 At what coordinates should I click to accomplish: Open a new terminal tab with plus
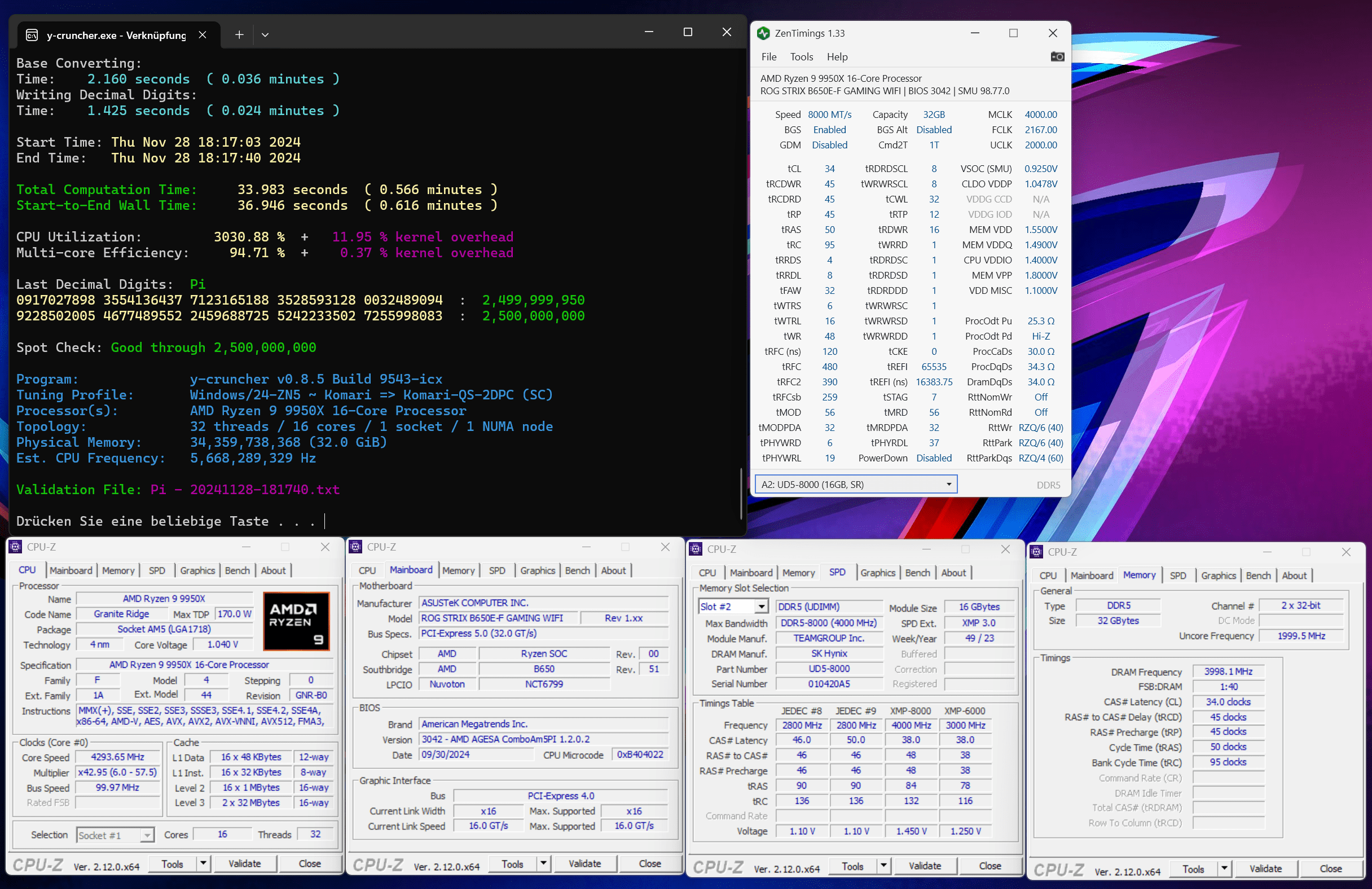click(239, 35)
